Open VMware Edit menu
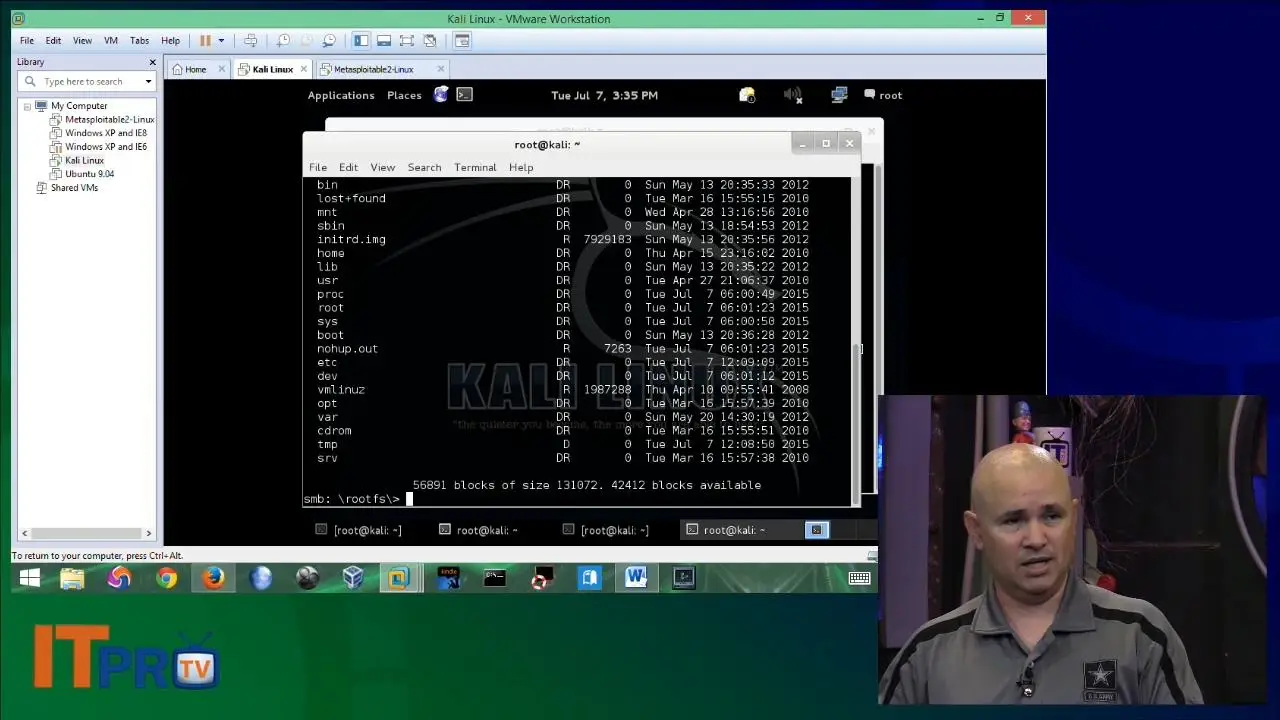 pos(53,41)
